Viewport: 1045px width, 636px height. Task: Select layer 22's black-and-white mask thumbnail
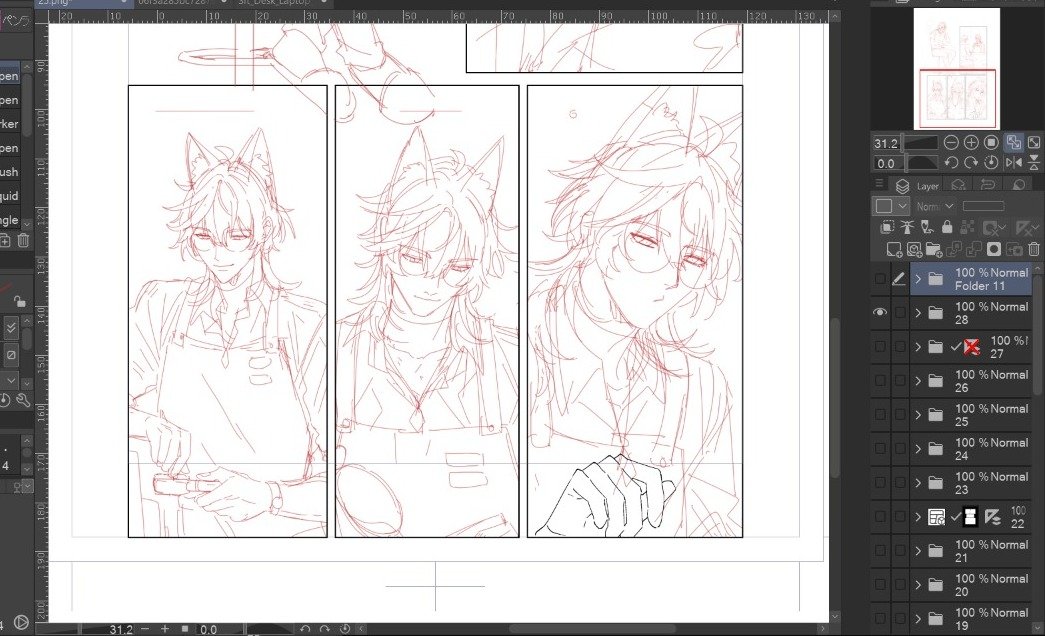[971, 517]
